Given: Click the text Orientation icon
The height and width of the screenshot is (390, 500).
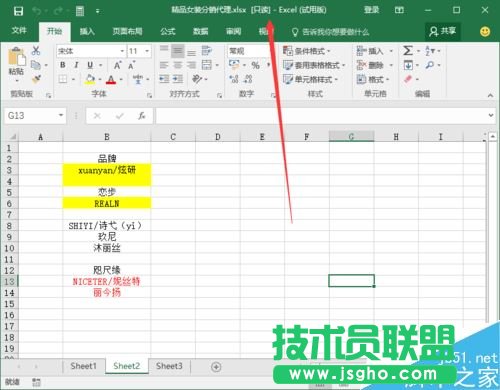Looking at the screenshot, I should 197,79.
